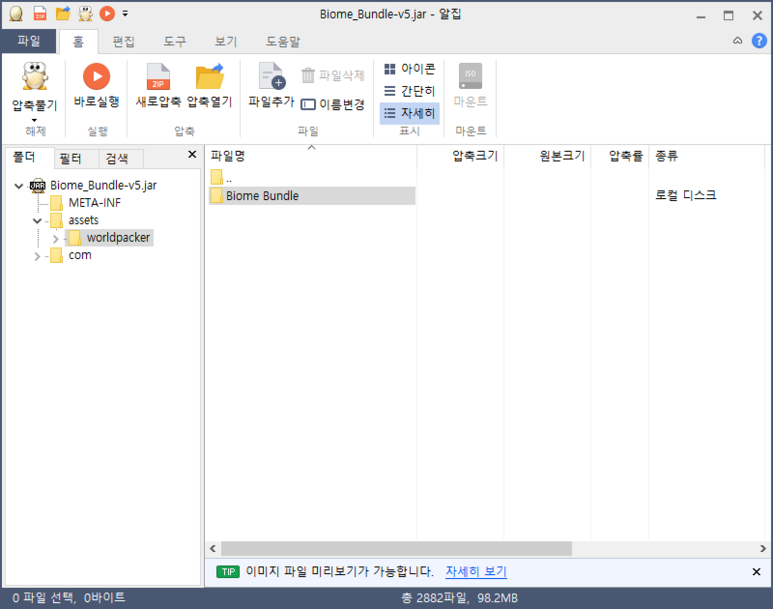The height and width of the screenshot is (609, 773).
Task: Select the 홈 ribbon tab
Action: (78, 41)
